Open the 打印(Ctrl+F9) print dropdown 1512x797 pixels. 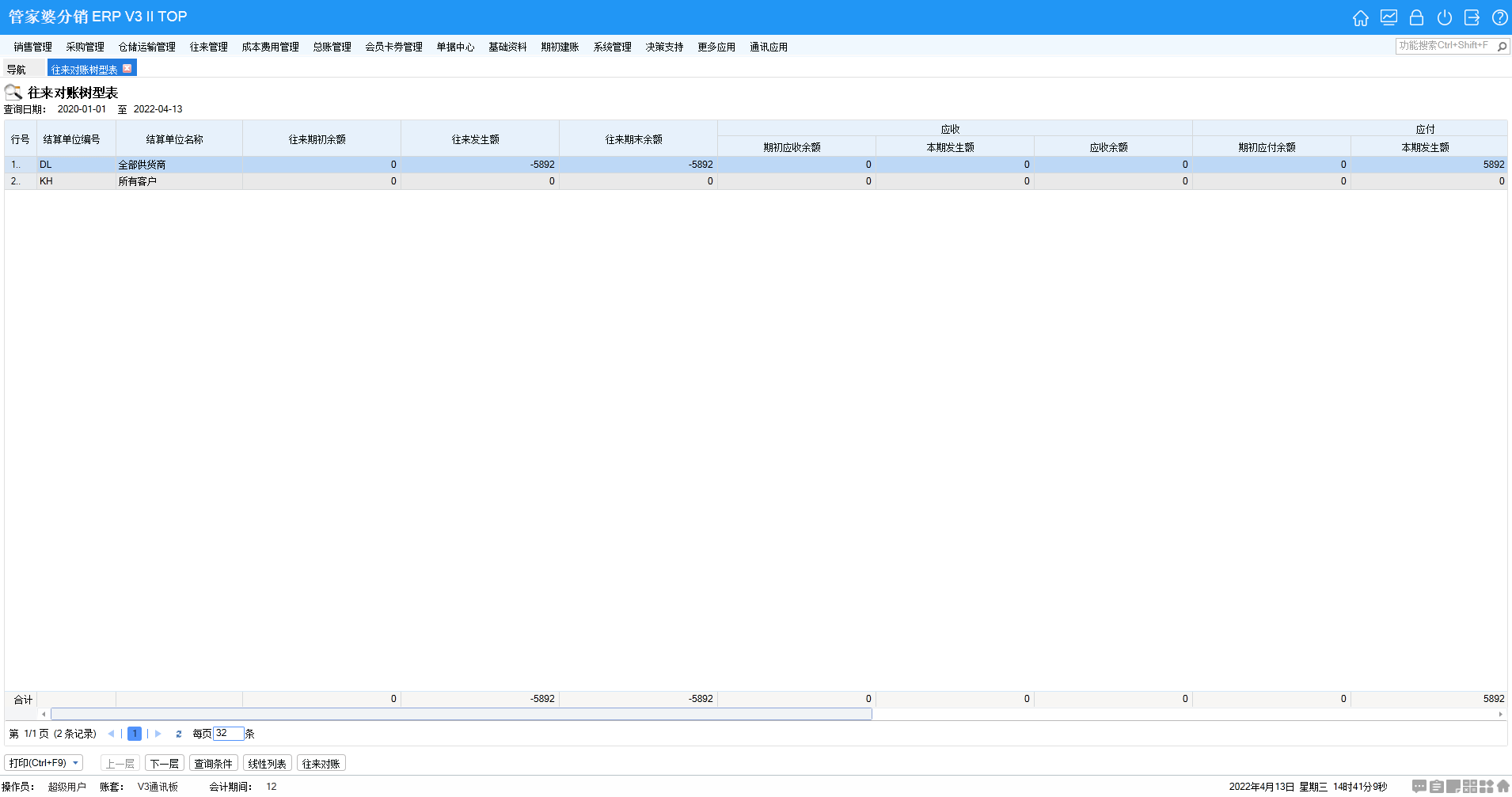point(44,763)
